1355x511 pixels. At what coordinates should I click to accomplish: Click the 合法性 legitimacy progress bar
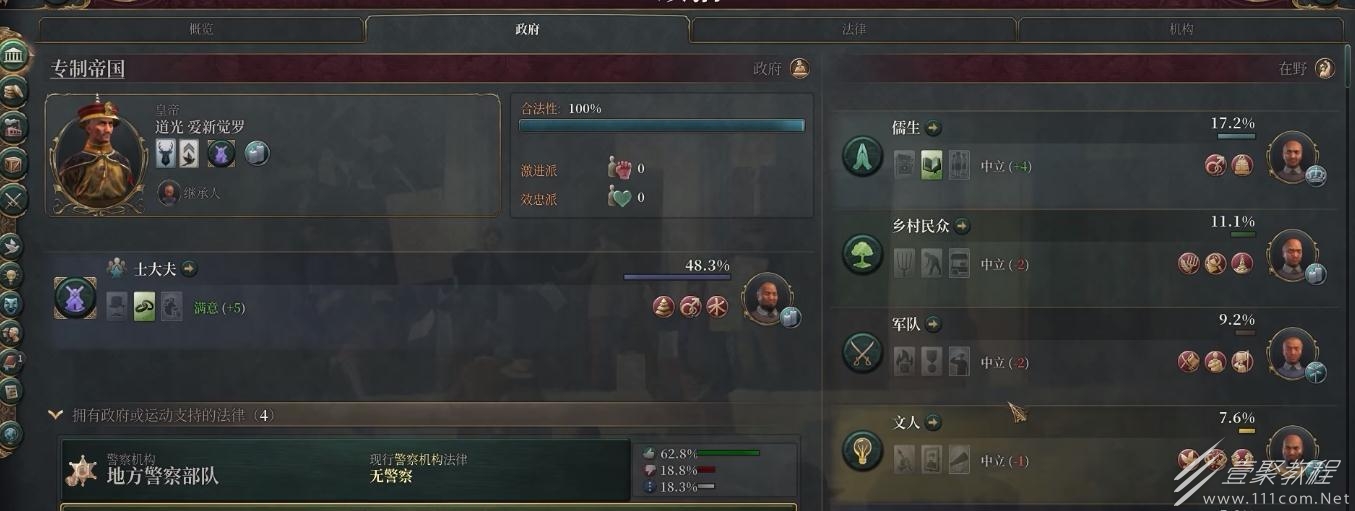click(x=661, y=126)
